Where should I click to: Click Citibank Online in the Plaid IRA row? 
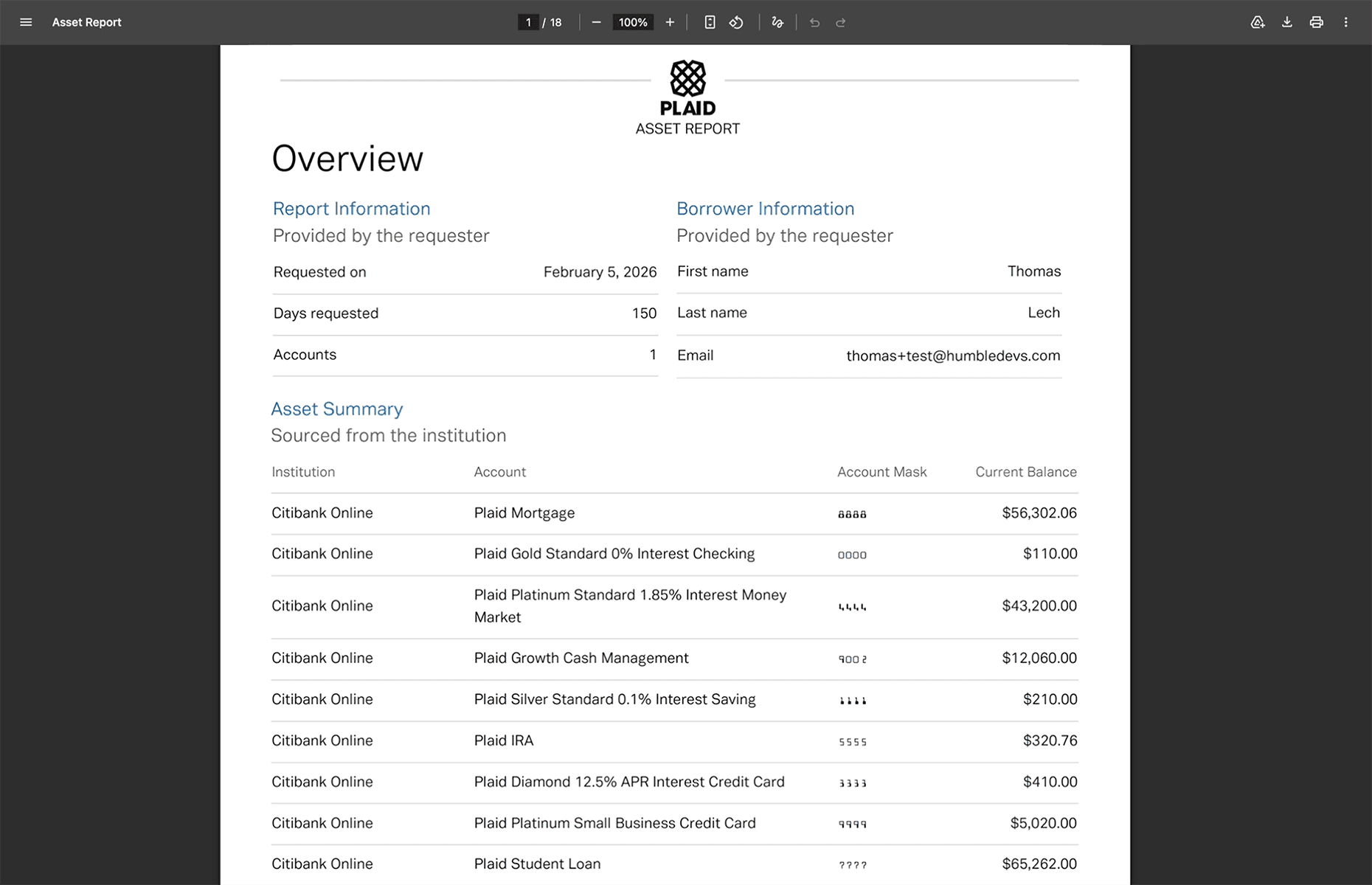coord(322,740)
